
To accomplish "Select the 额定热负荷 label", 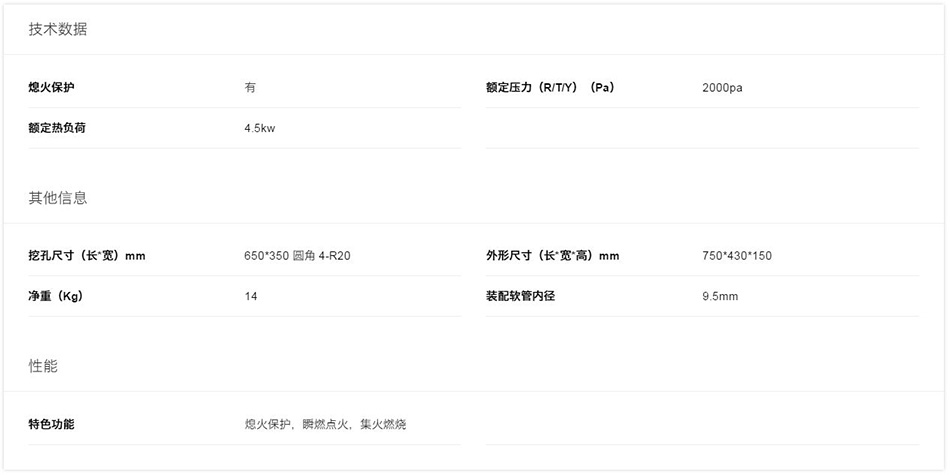I will [x=57, y=128].
